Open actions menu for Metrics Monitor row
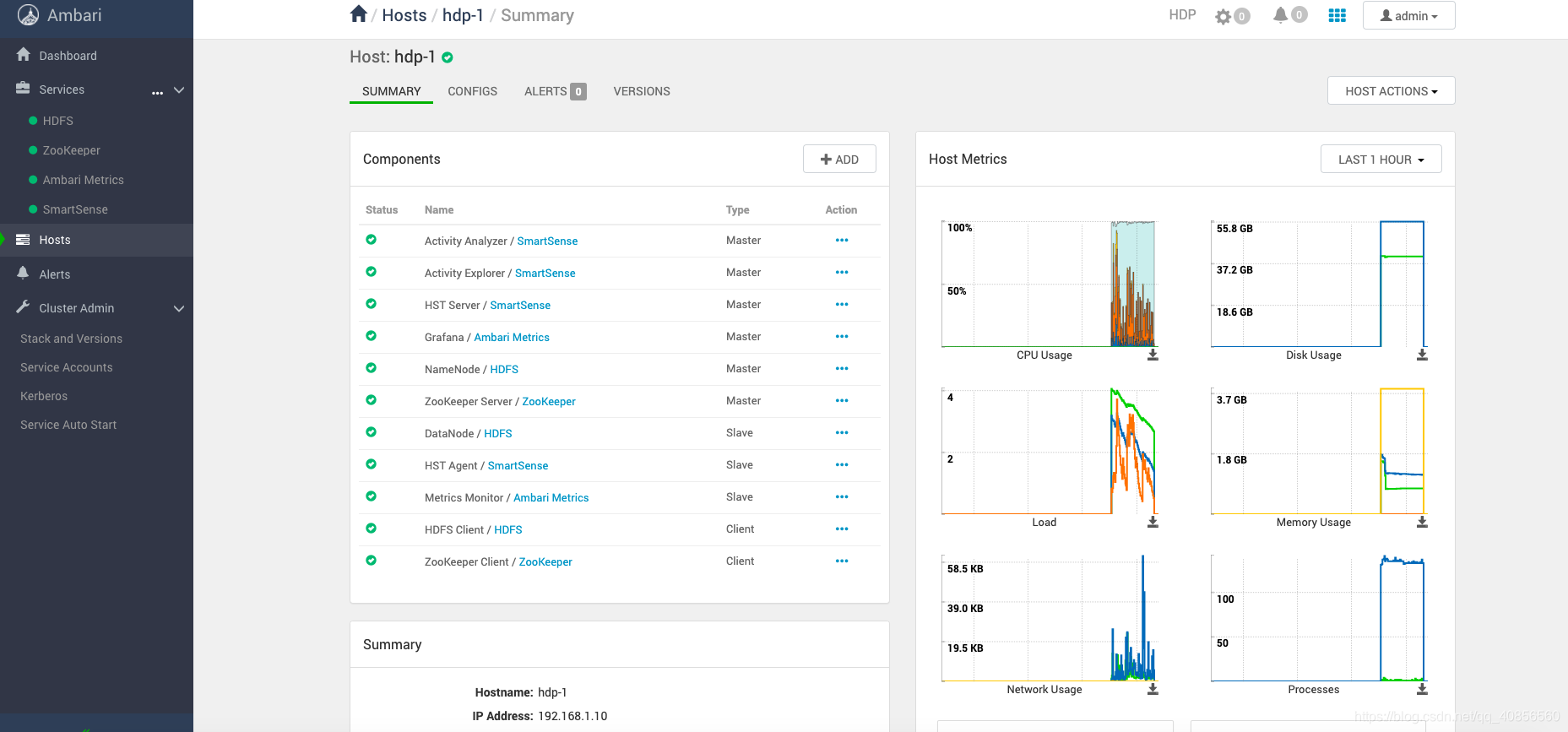The image size is (1568, 732). point(842,497)
